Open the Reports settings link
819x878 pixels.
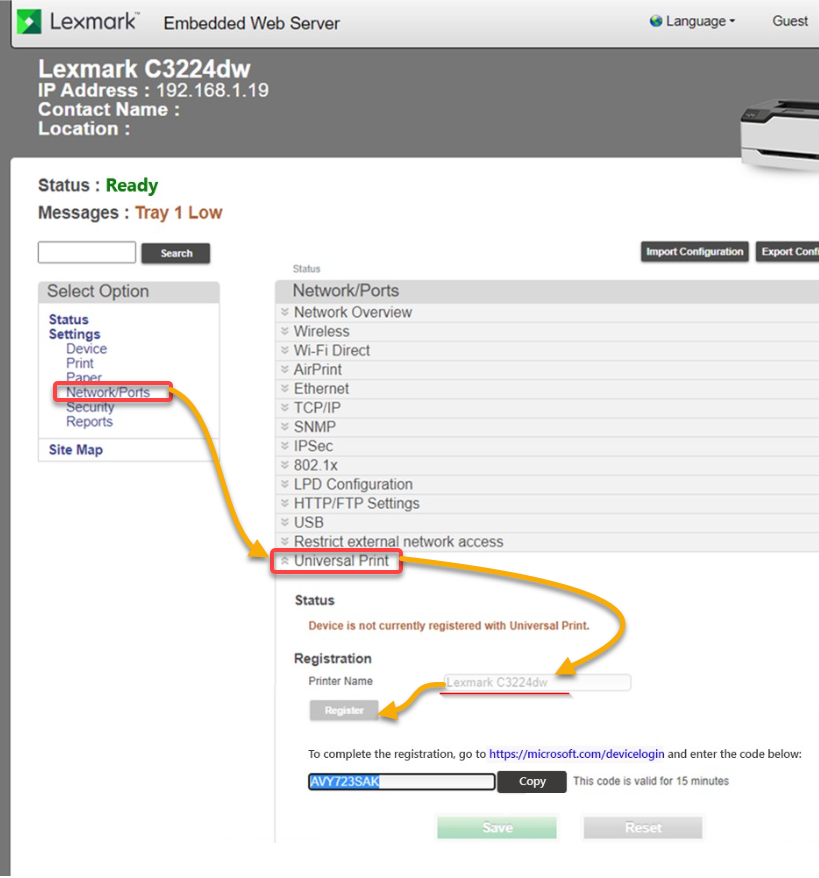89,422
